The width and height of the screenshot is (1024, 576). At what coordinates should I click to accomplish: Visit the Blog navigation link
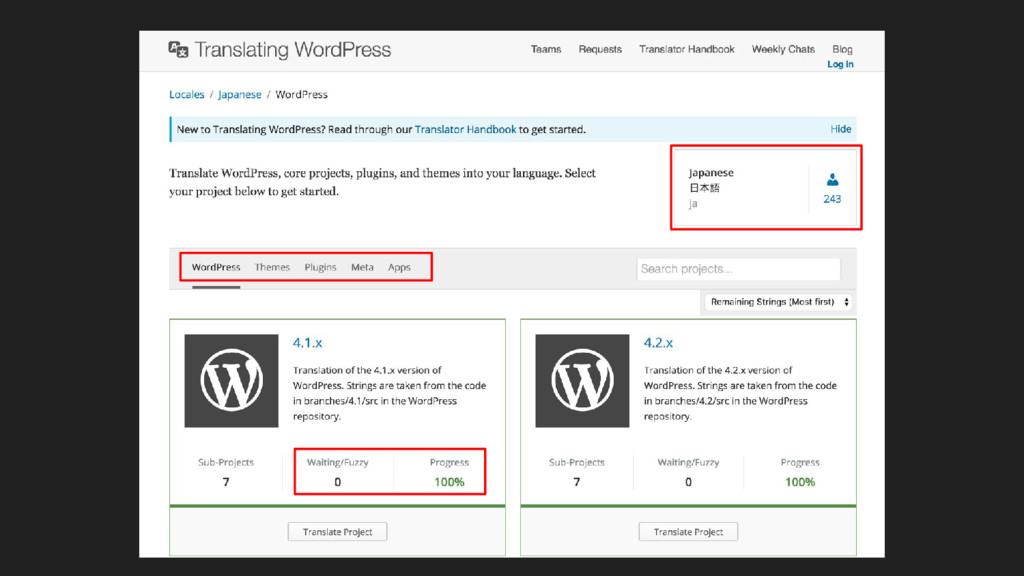click(x=842, y=49)
